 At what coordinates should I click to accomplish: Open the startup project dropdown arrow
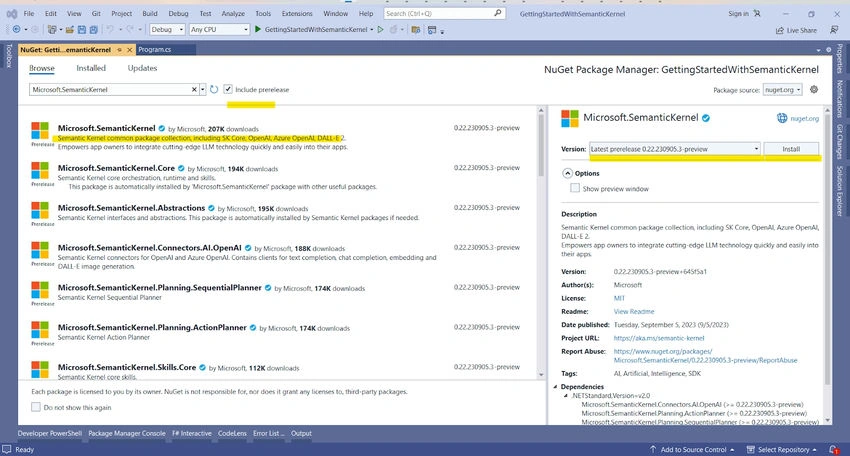tap(372, 30)
